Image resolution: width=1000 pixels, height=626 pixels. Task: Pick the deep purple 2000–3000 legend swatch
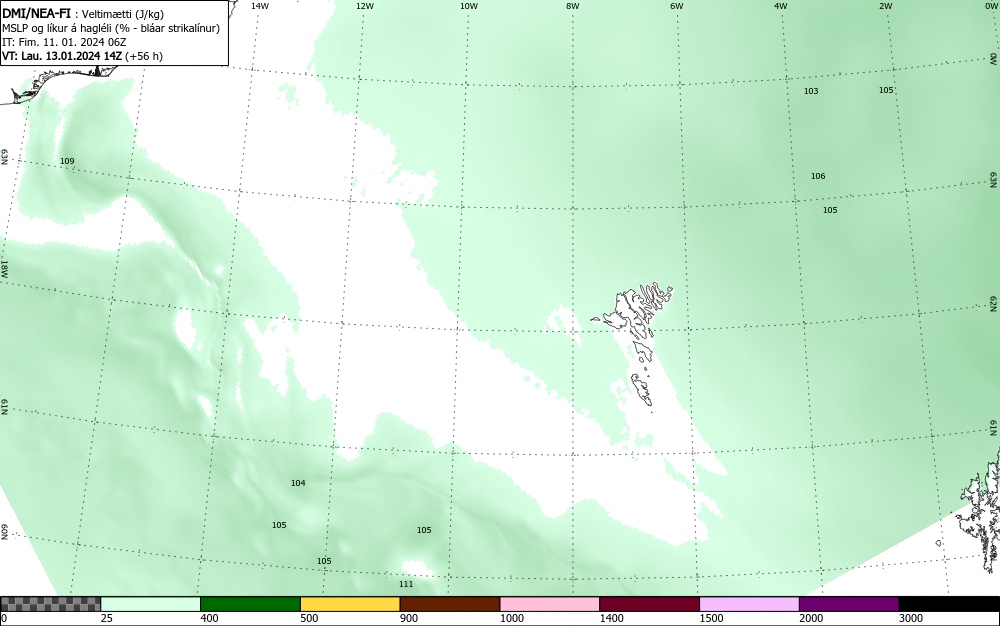[x=849, y=604]
